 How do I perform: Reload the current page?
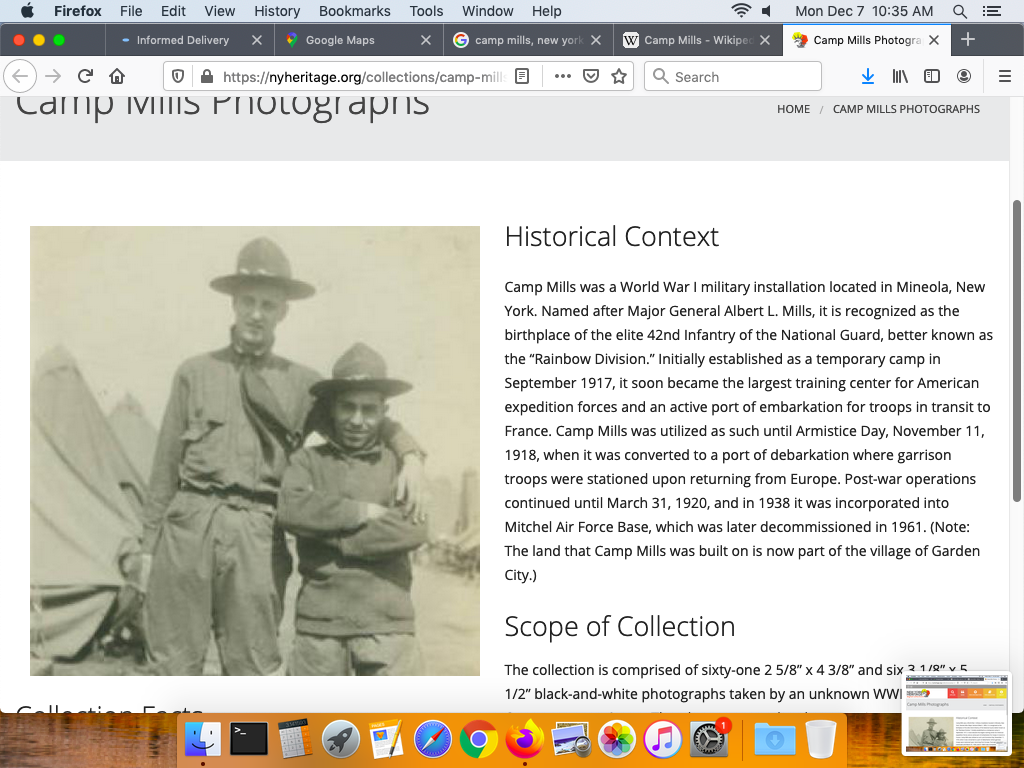pos(86,76)
